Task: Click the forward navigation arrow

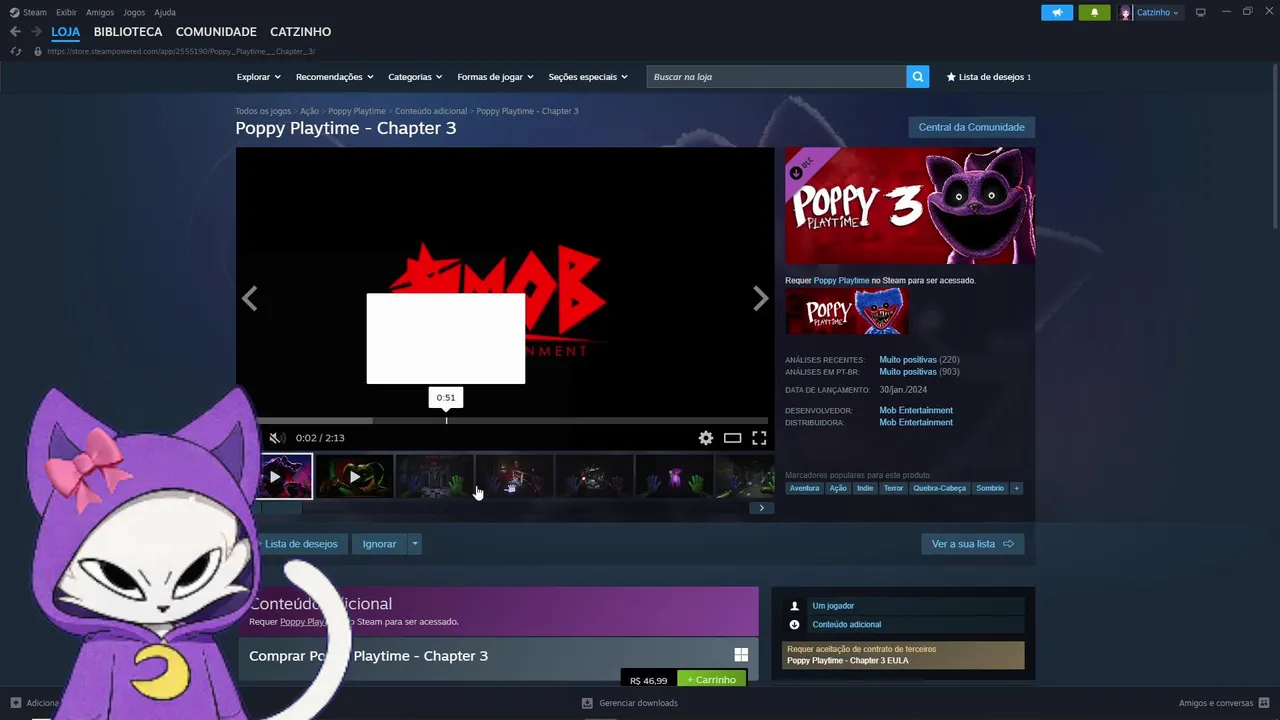Action: [36, 32]
